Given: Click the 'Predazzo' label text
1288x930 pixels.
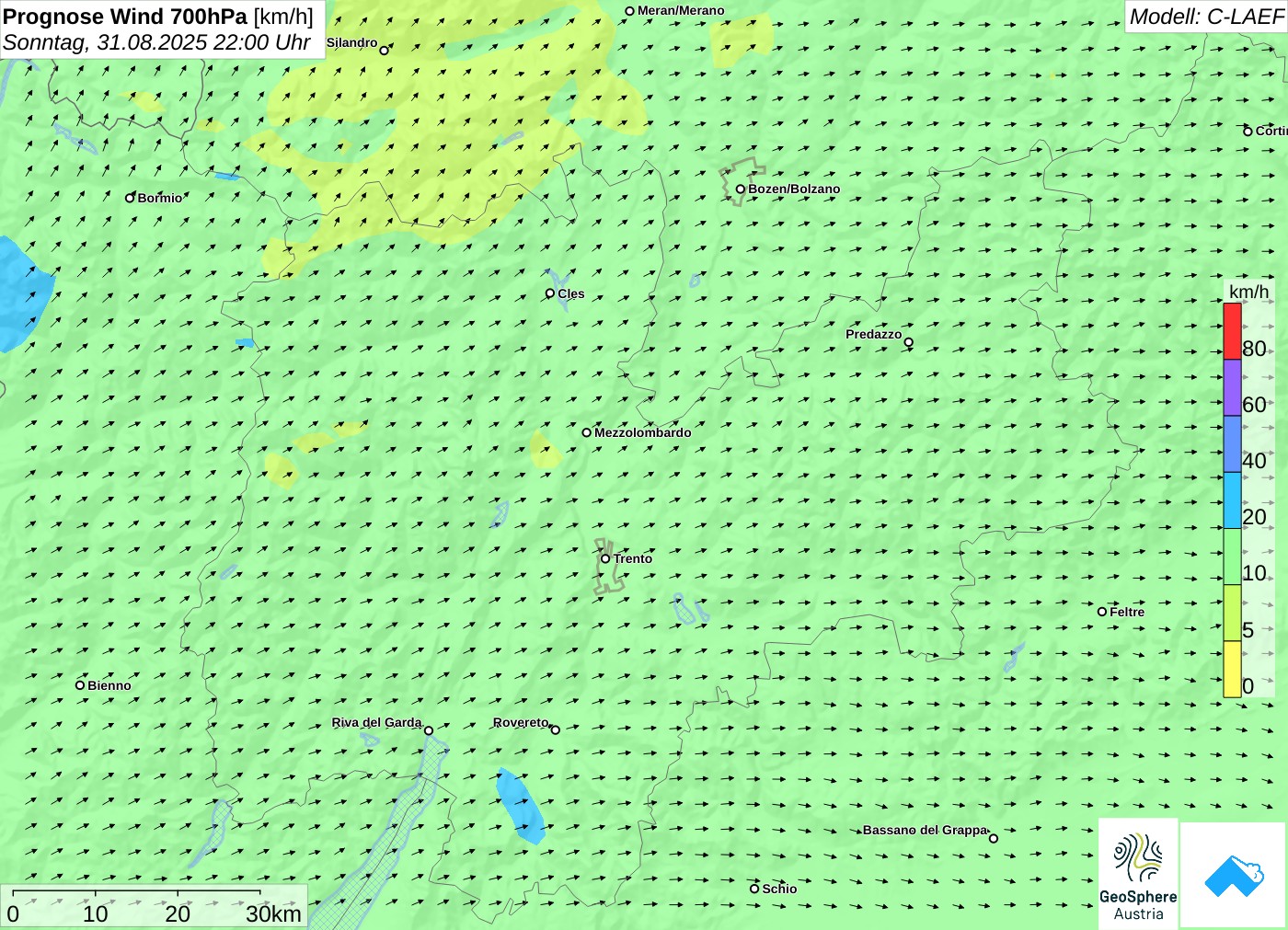Looking at the screenshot, I should [x=874, y=334].
